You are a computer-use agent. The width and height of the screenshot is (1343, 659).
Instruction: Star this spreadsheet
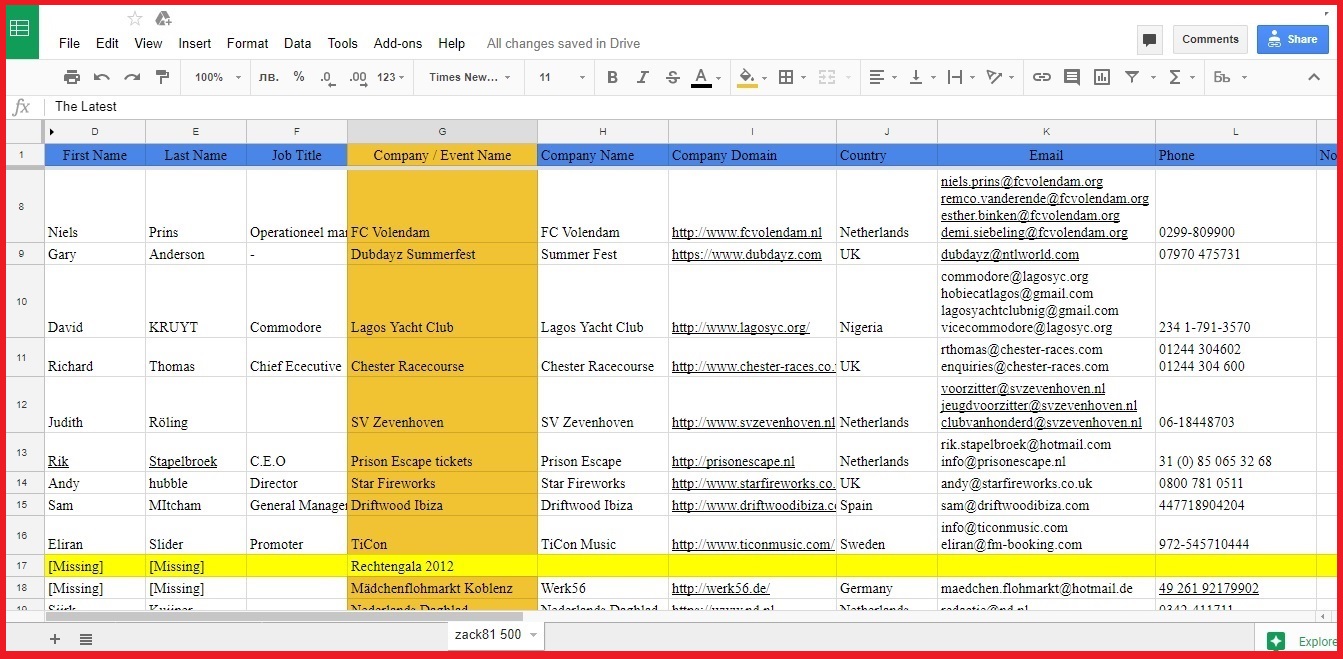pos(135,18)
